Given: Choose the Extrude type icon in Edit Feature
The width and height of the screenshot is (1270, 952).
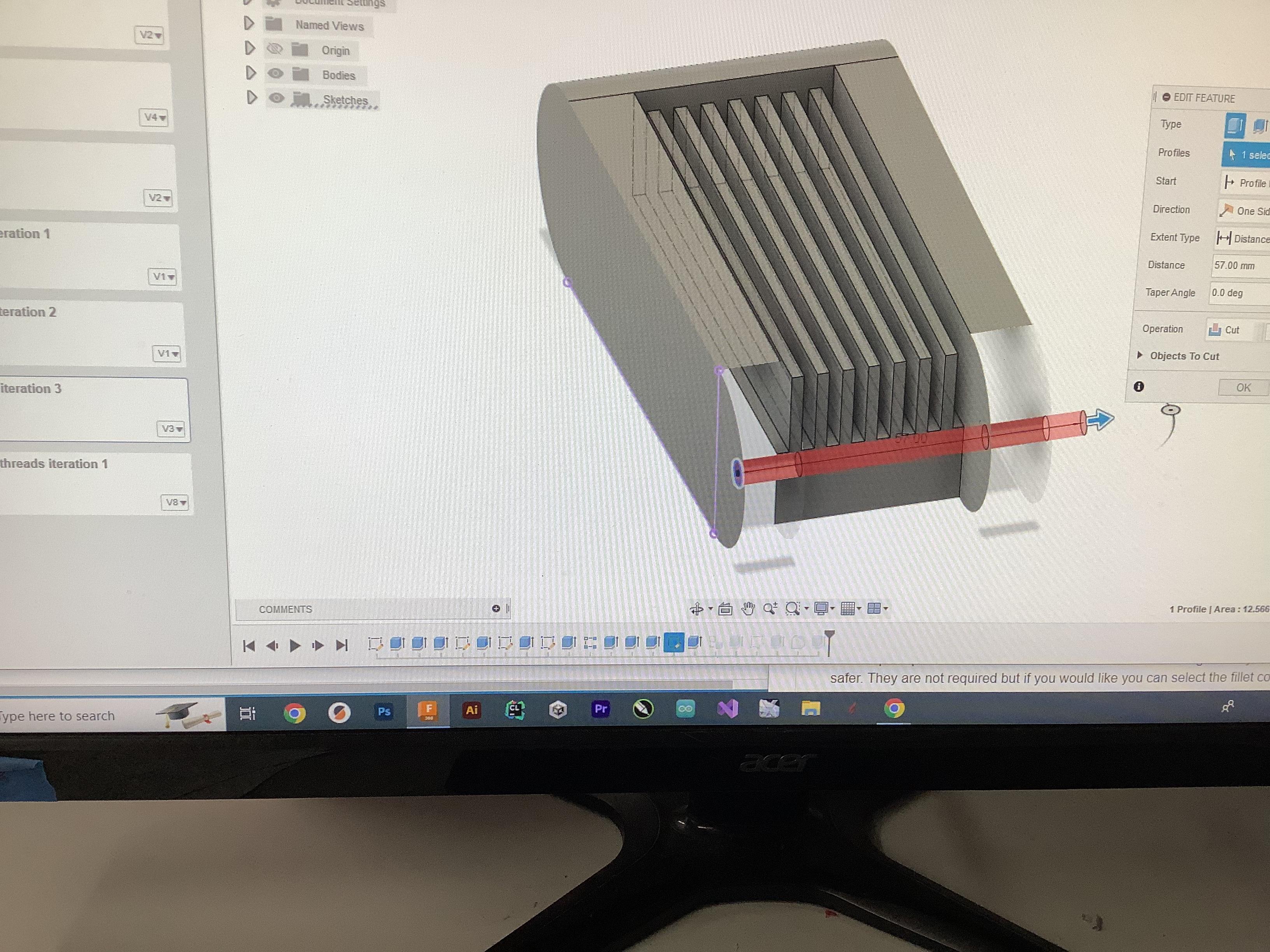Looking at the screenshot, I should [1235, 125].
